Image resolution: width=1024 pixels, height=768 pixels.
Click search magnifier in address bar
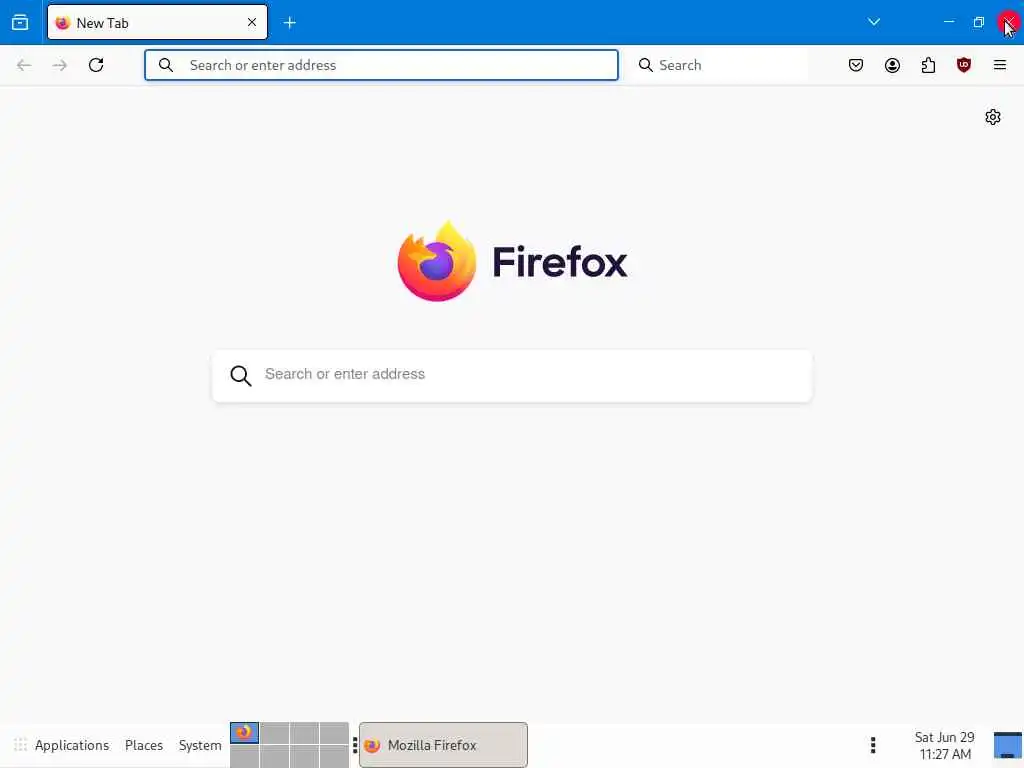pos(166,65)
